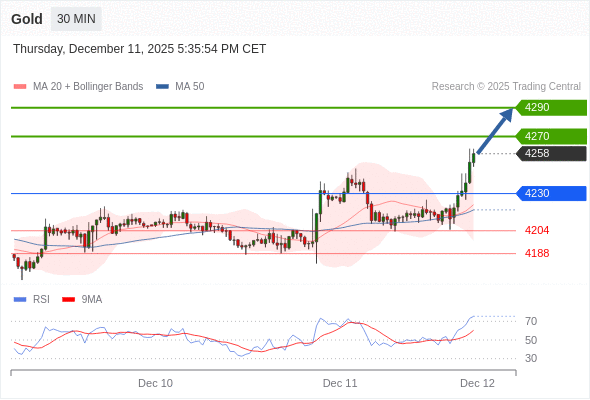Click the RSI 50 level label
The width and height of the screenshot is (590, 400).
[x=531, y=340]
